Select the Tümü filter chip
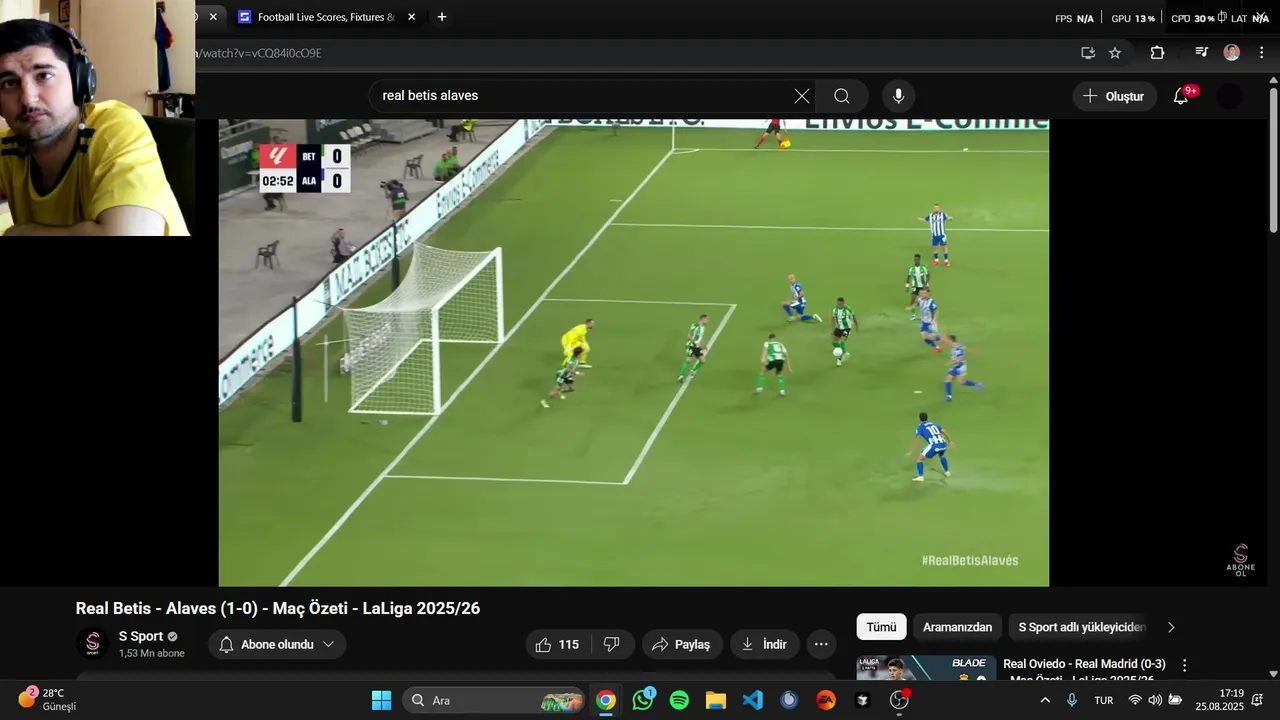Viewport: 1280px width, 720px height. click(x=881, y=627)
